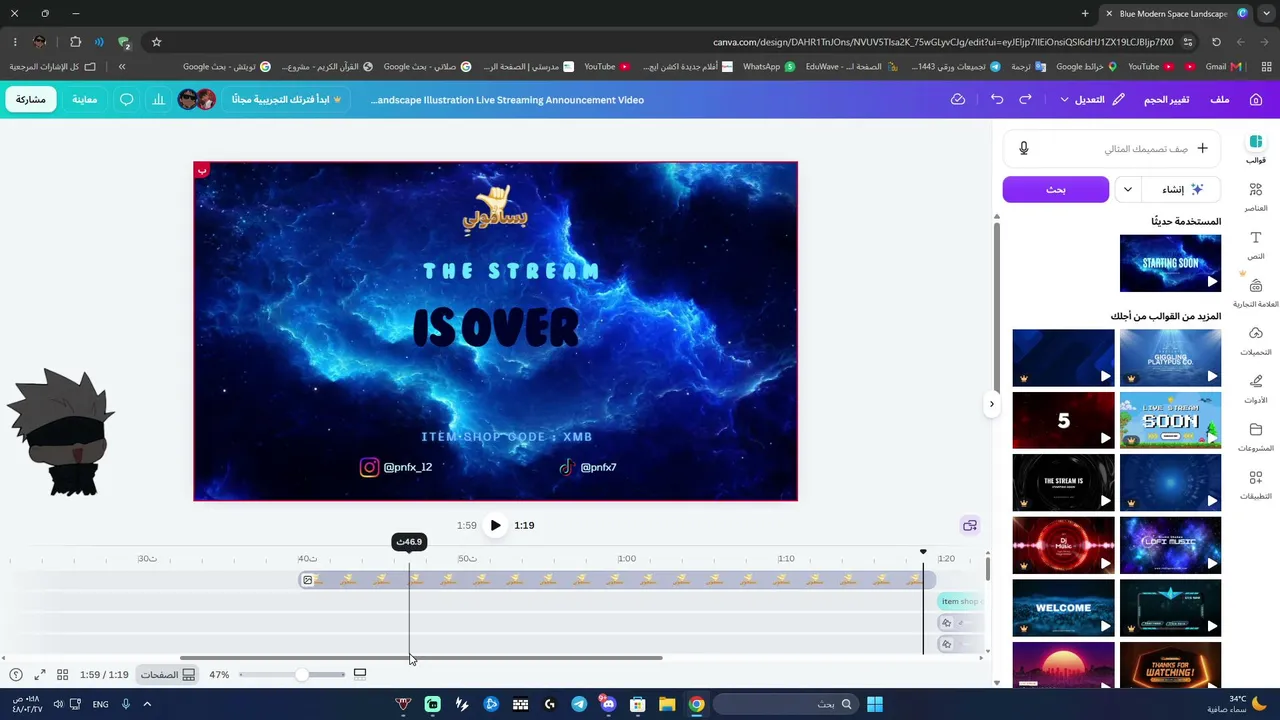Open the العلامة التجارية brand tab
1280x720 pixels.
click(1255, 293)
